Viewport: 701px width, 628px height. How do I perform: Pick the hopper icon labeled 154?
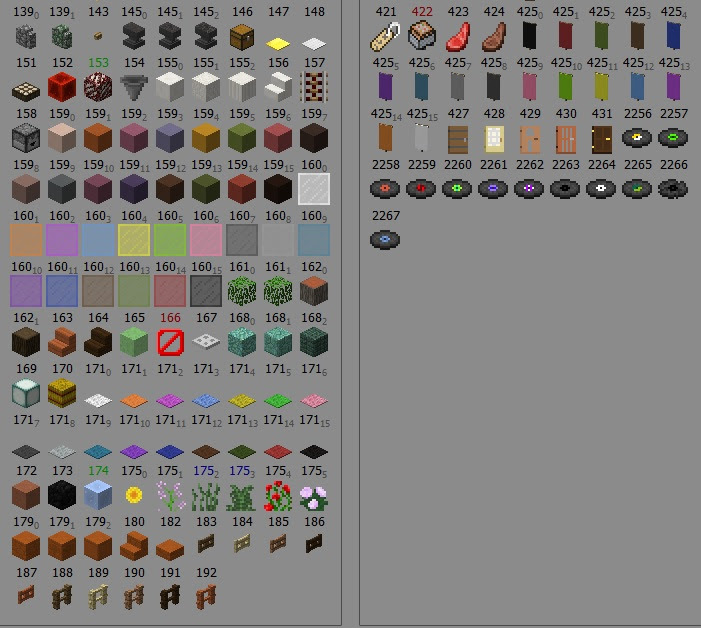coord(134,87)
